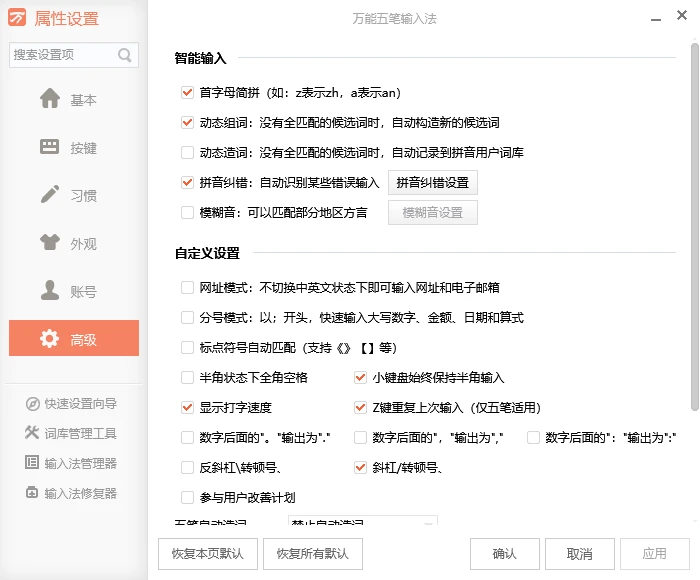Focus the 搜索设置项 search box
Screen dimensions: 700x580
pos(62,55)
